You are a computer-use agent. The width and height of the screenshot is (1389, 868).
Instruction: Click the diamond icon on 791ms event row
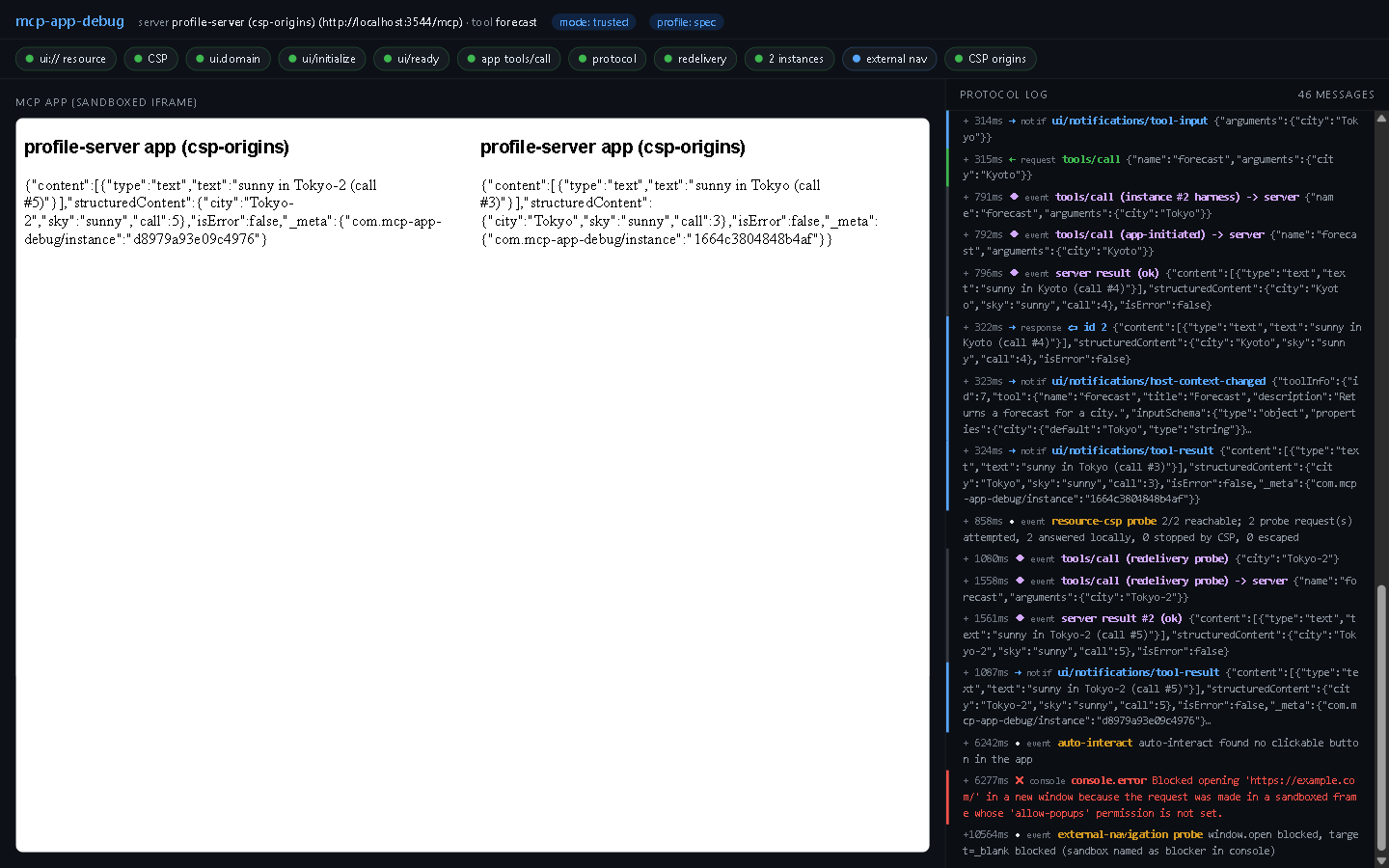(x=1014, y=197)
